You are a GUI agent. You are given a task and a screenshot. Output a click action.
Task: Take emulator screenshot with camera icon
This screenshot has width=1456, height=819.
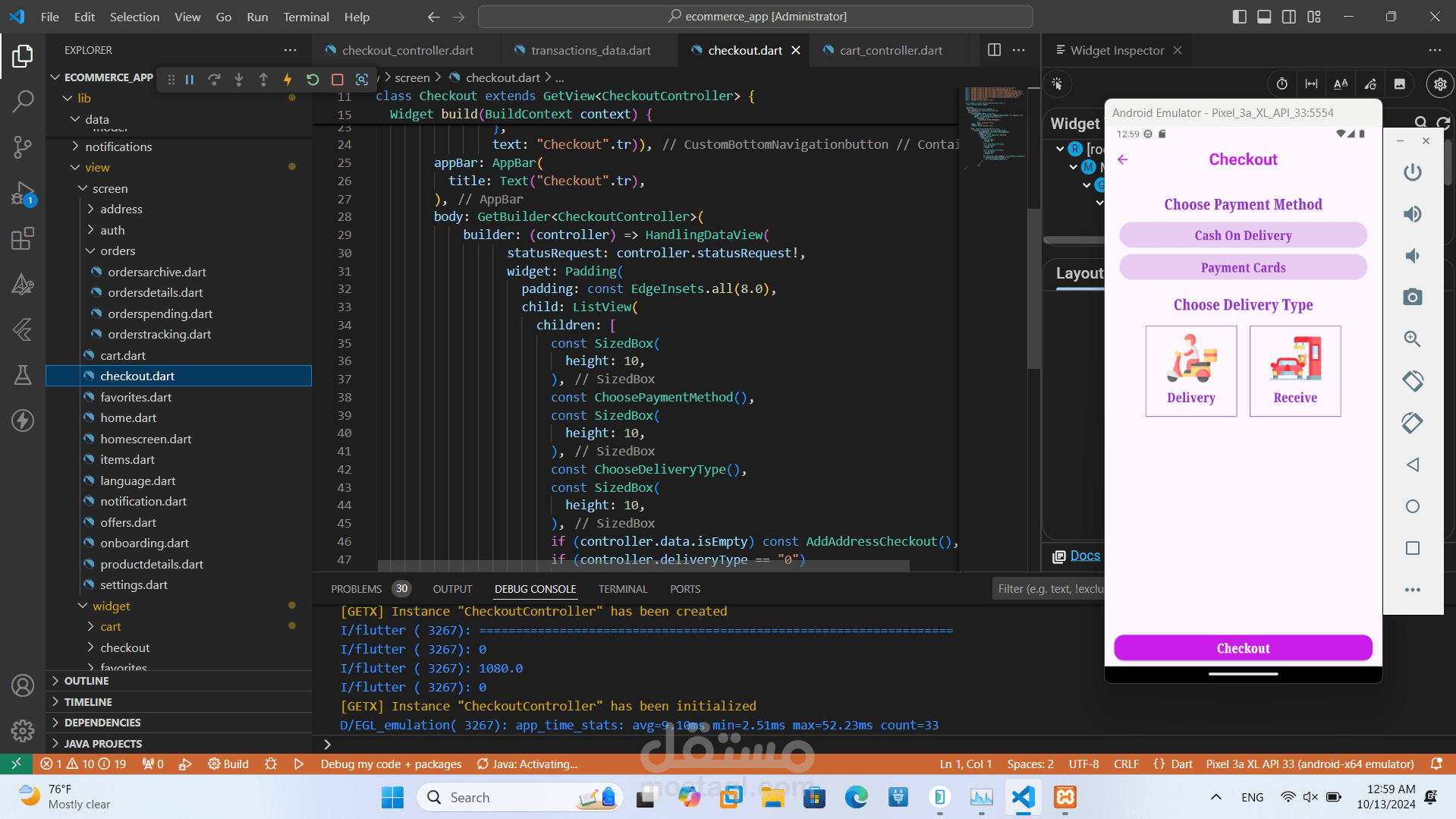[1412, 297]
